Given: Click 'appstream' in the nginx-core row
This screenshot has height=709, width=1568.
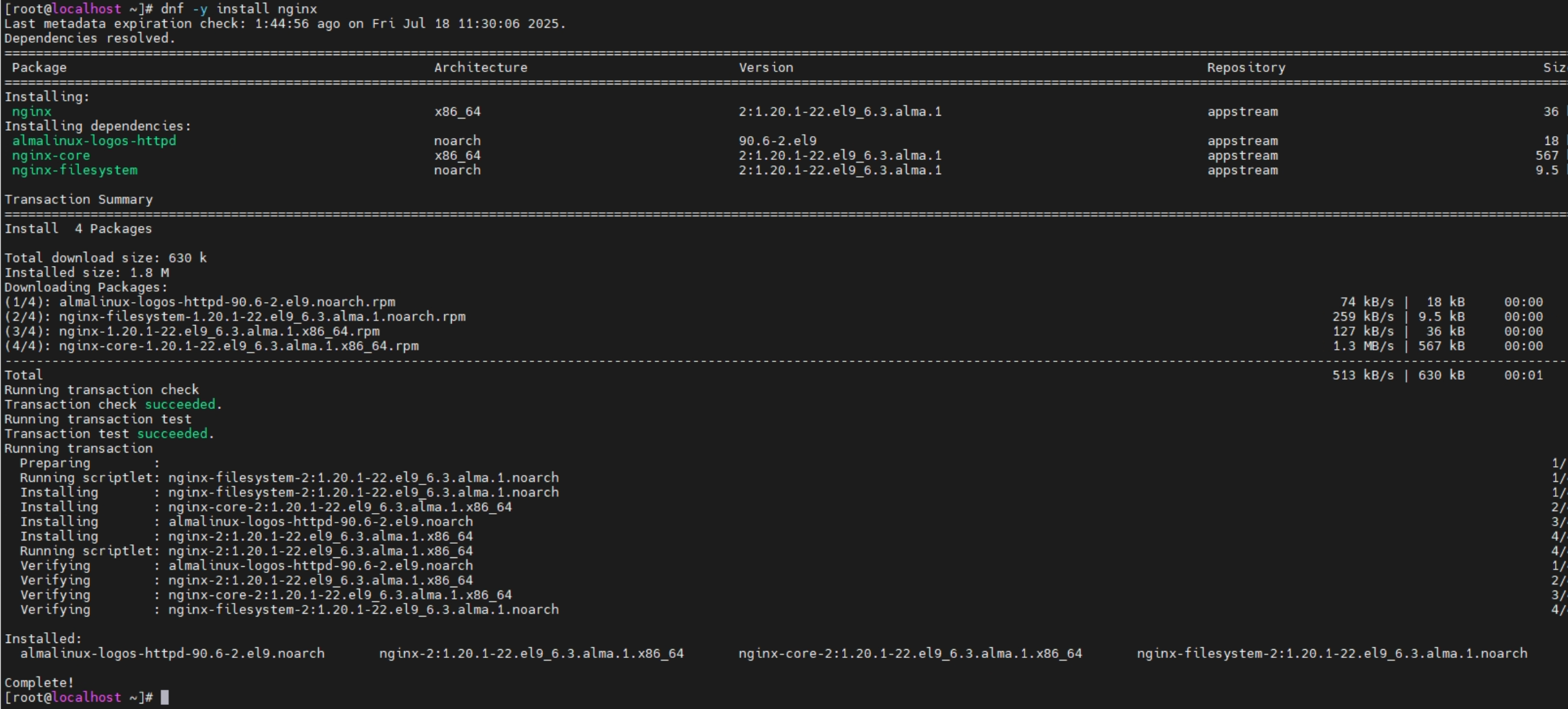Looking at the screenshot, I should [1243, 156].
